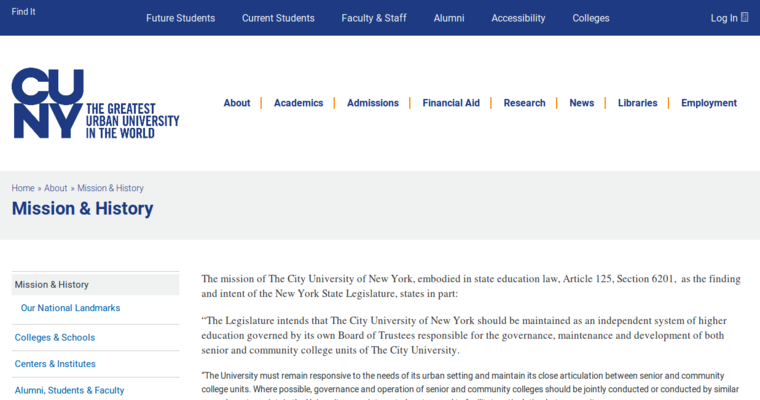Open the Future Students menu item
Screen dimensions: 760x400
coord(180,18)
